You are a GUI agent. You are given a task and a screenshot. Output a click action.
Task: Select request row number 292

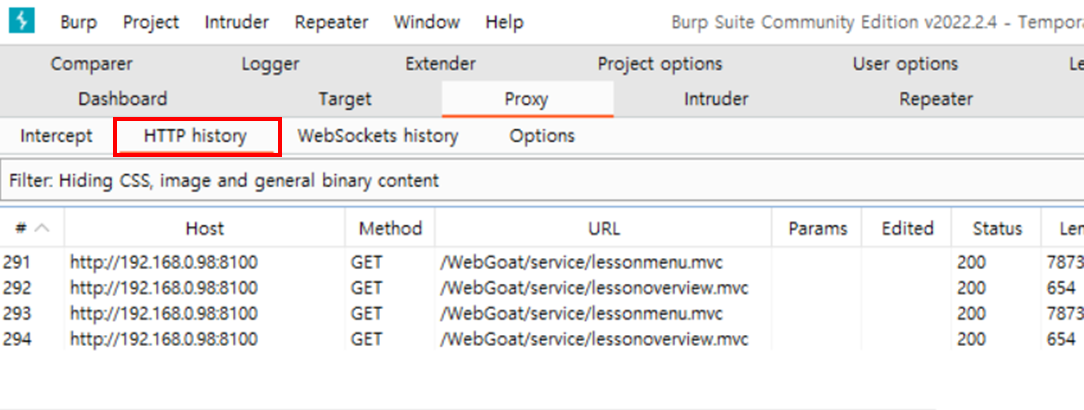coord(400,288)
